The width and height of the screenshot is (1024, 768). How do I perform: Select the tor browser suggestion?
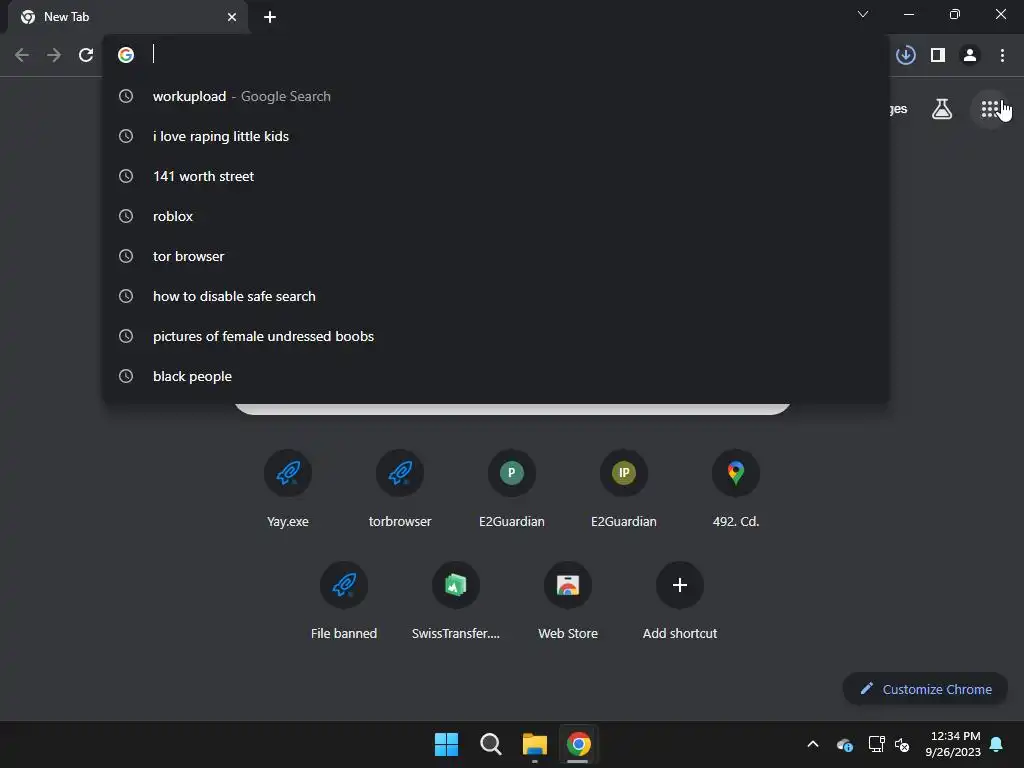[496, 257]
